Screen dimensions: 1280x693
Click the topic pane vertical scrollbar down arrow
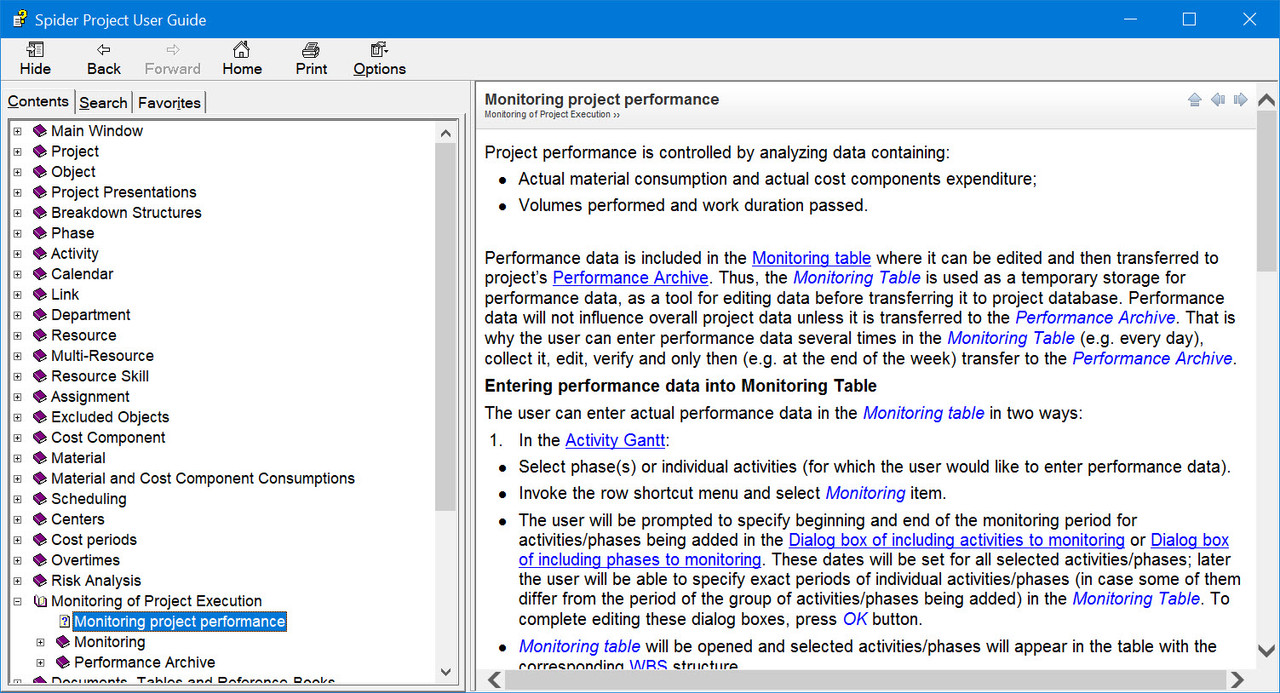[1266, 653]
